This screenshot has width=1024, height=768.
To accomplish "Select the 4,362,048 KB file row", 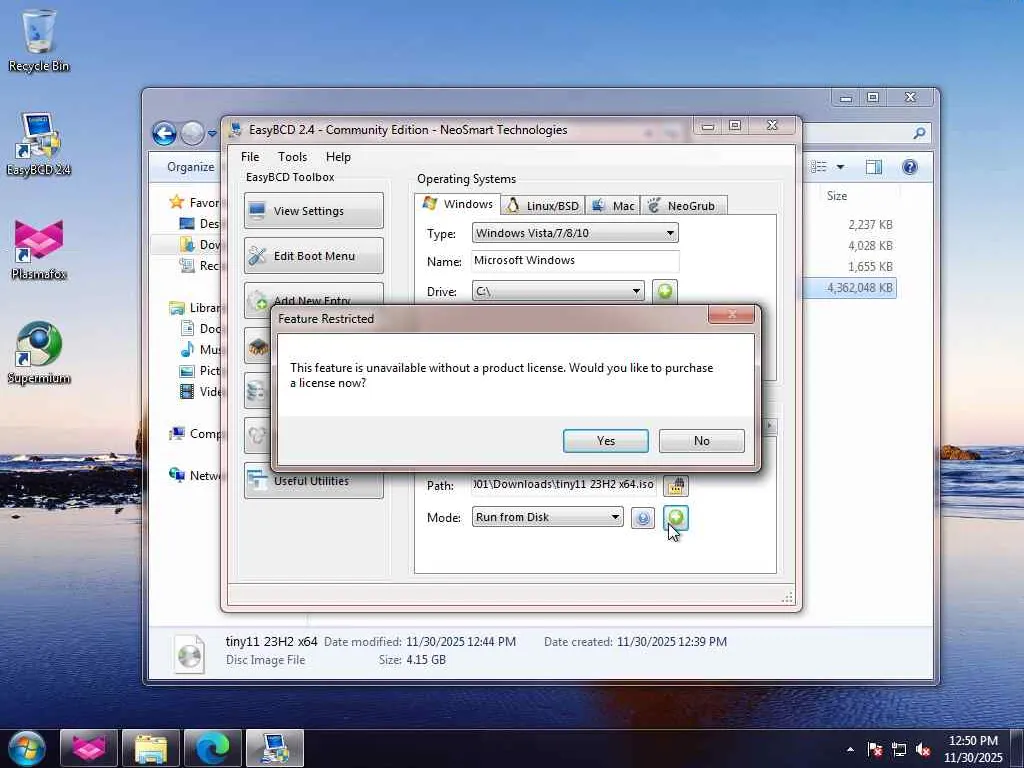I will pos(850,288).
